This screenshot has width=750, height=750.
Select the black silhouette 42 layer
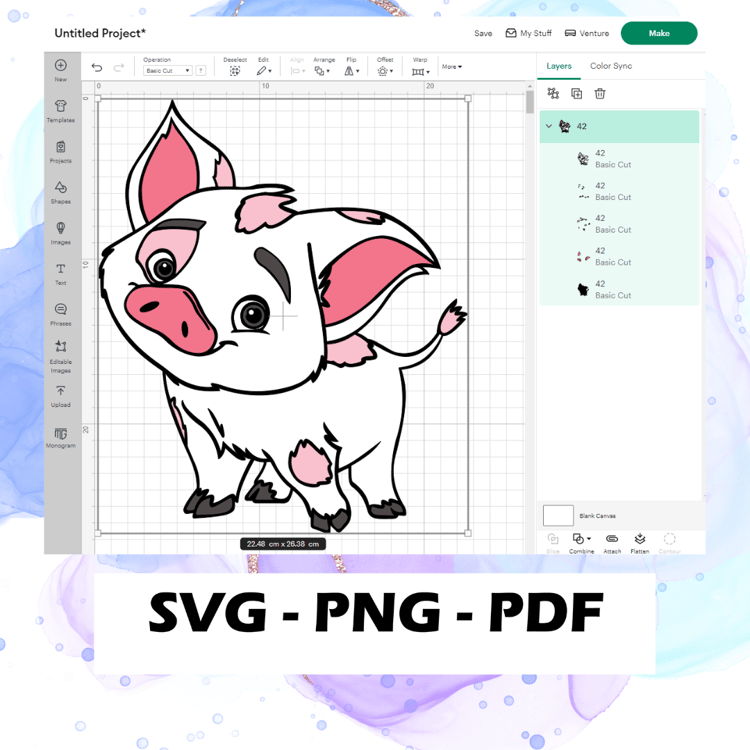pyautogui.click(x=619, y=289)
